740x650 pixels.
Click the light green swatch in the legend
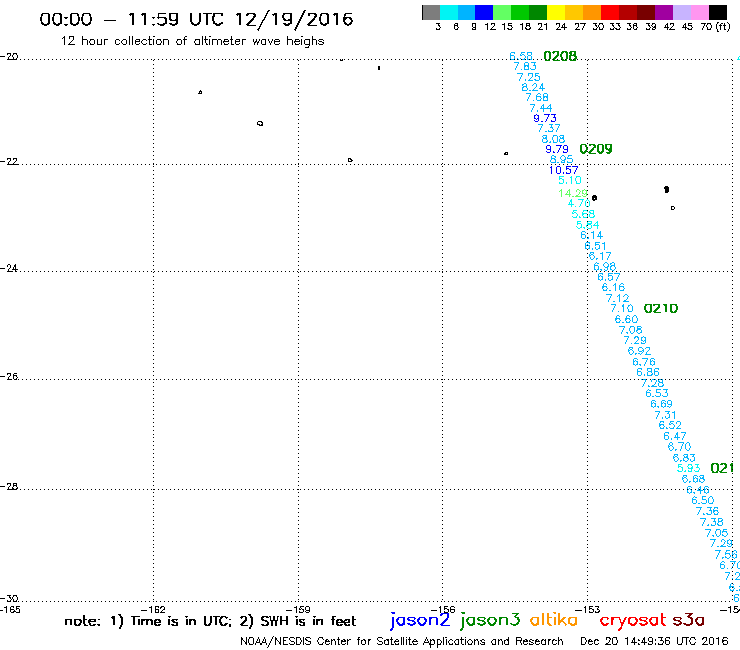[502, 12]
